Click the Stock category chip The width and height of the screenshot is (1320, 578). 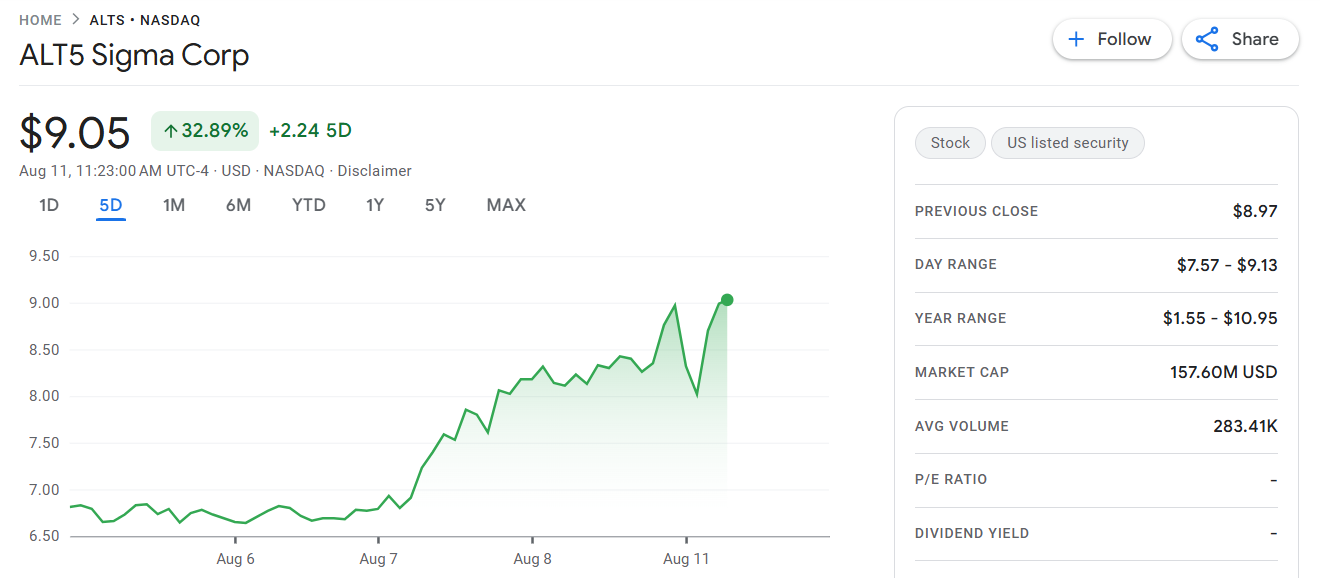coord(950,143)
